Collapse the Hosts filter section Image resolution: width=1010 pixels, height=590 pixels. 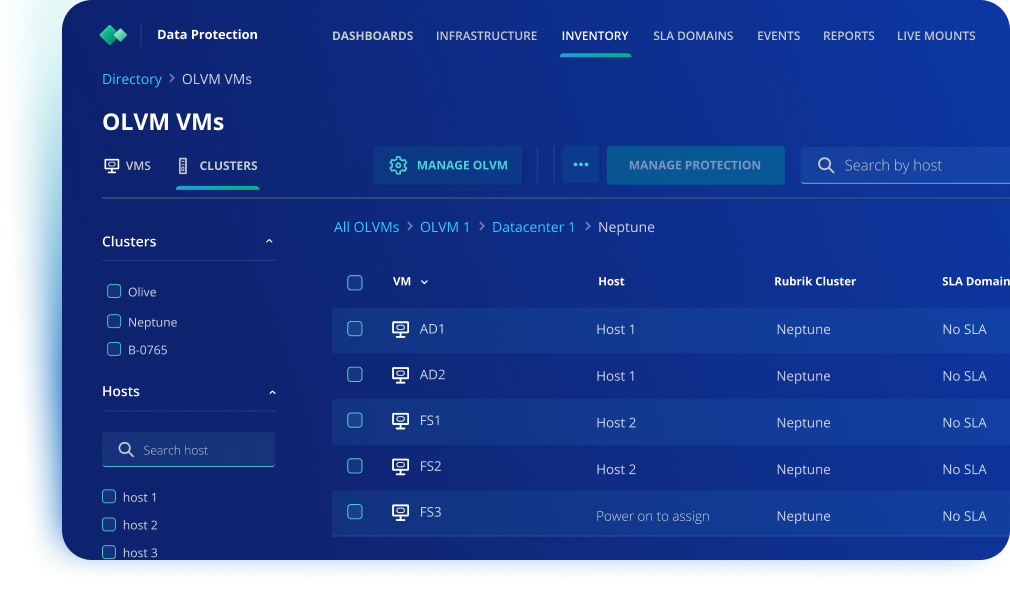(272, 392)
